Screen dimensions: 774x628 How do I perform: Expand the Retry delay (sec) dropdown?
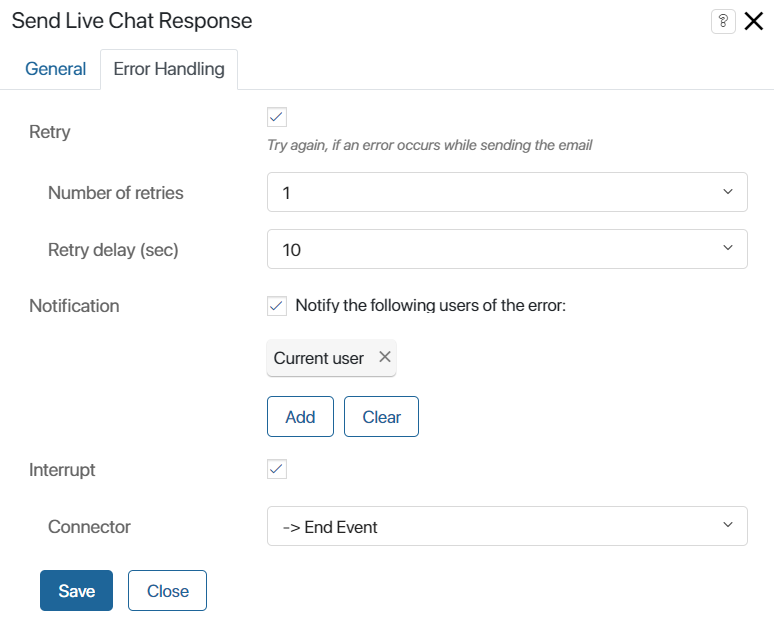pos(507,249)
